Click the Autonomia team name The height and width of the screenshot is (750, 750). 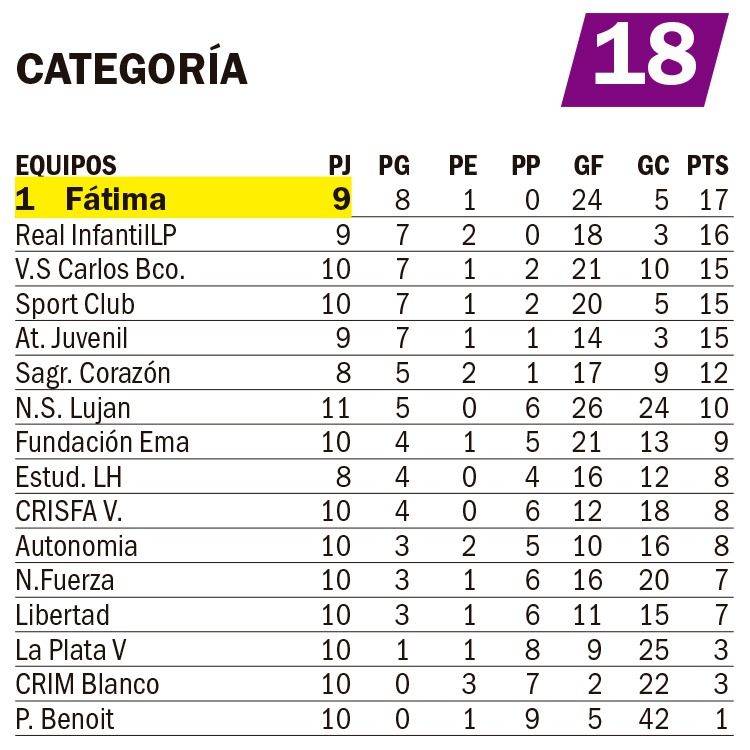(x=76, y=546)
